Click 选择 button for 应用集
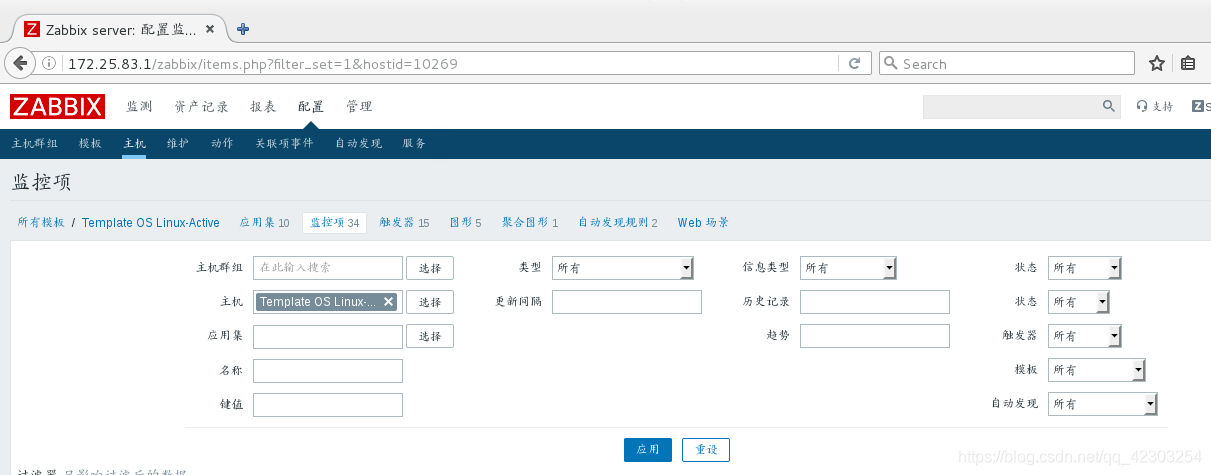The height and width of the screenshot is (475, 1211). [x=430, y=336]
